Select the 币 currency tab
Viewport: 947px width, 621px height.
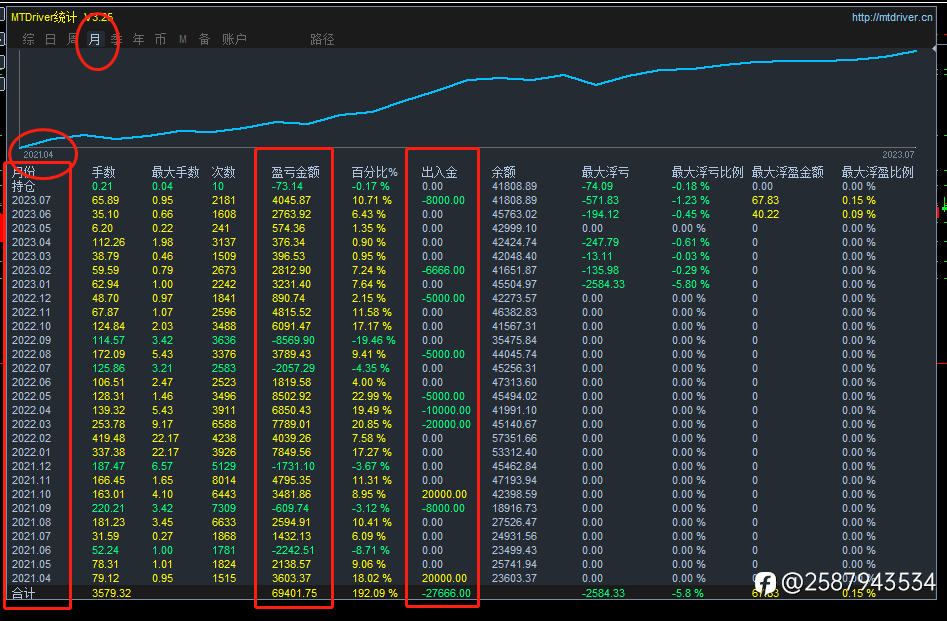coord(160,39)
